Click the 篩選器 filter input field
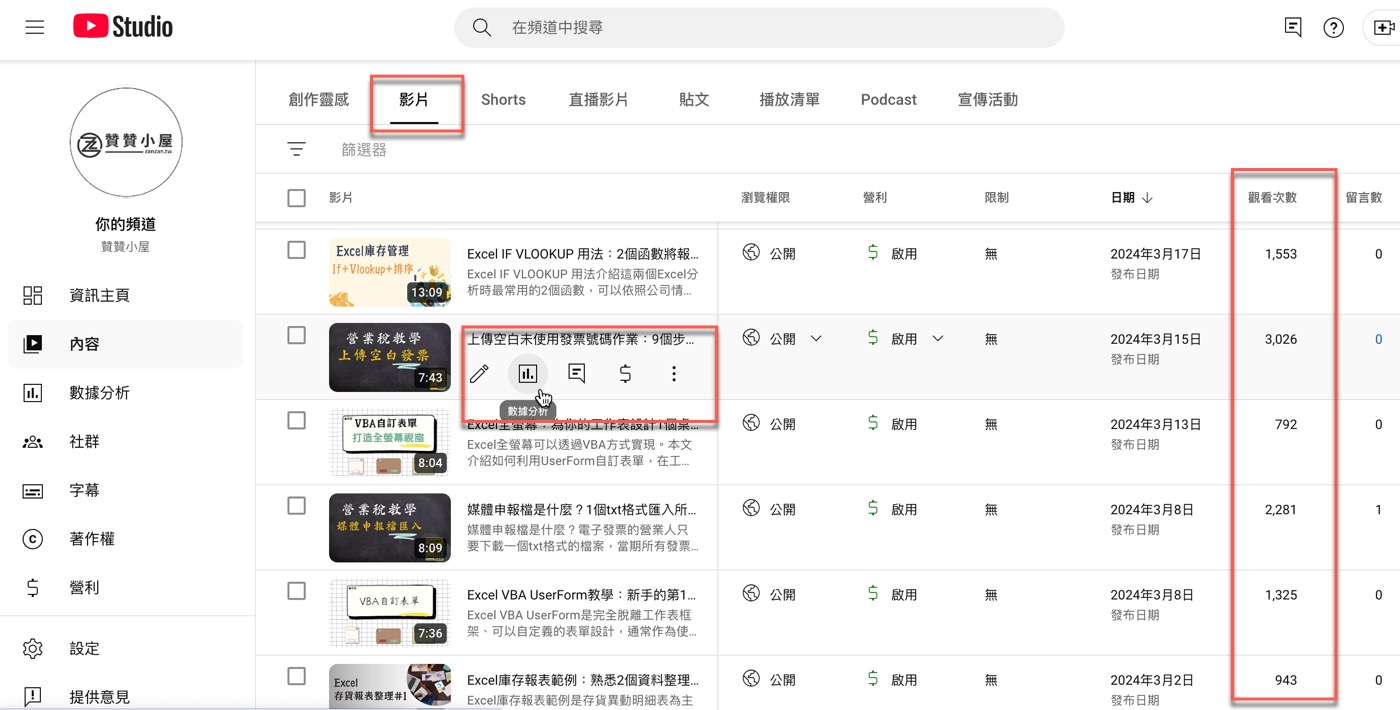This screenshot has height=710, width=1400. click(364, 150)
